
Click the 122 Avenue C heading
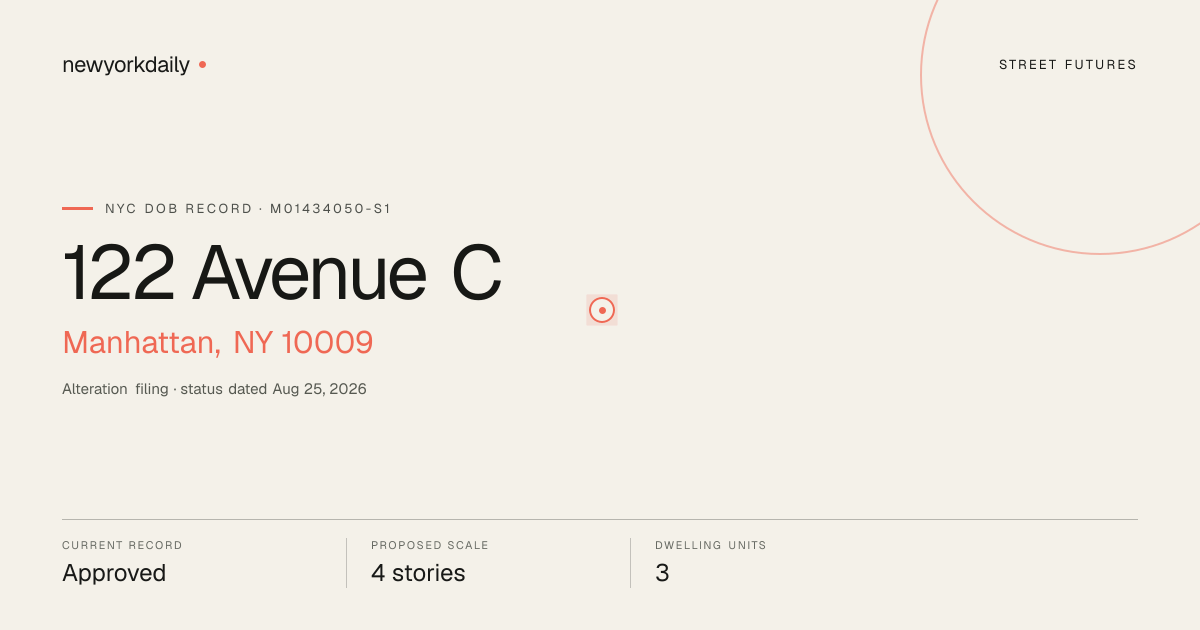pos(282,272)
